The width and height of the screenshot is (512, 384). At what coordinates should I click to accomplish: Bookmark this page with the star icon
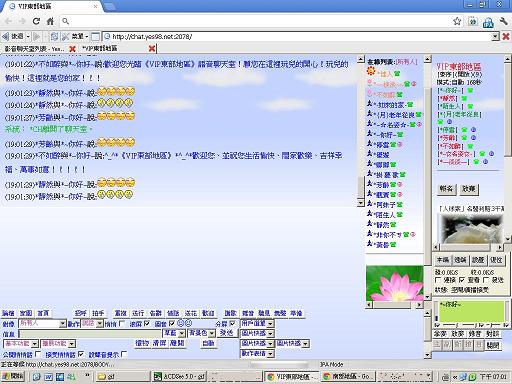point(457,21)
